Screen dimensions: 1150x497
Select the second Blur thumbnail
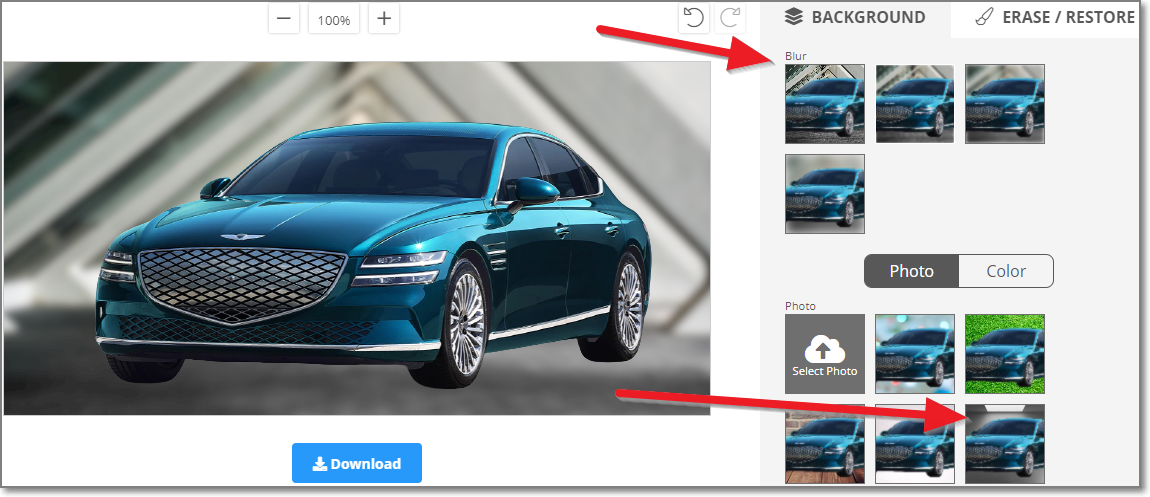click(x=915, y=104)
